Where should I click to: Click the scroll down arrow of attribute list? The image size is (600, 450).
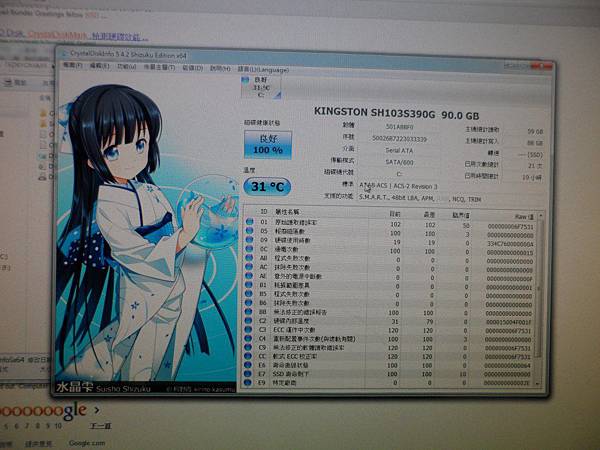coord(538,383)
